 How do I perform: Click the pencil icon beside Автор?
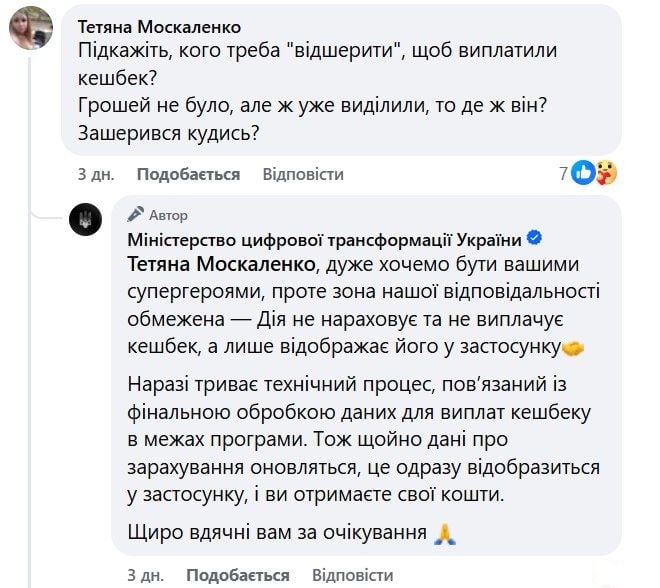[x=136, y=215]
